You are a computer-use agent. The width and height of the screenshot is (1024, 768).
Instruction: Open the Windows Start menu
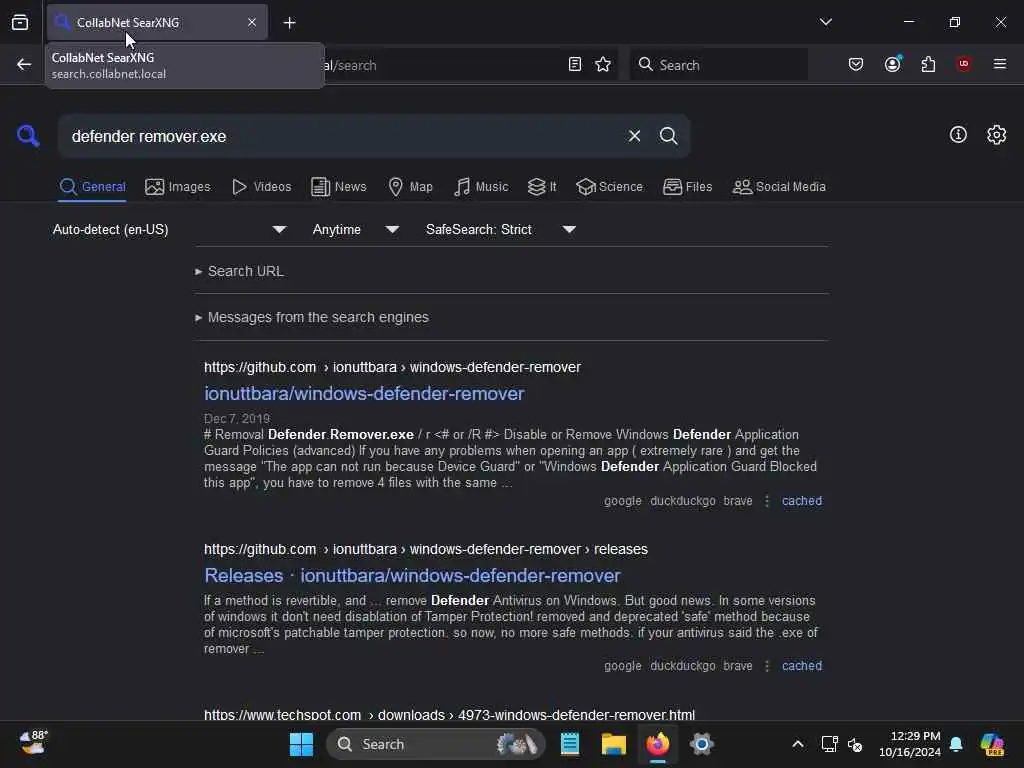coord(301,744)
